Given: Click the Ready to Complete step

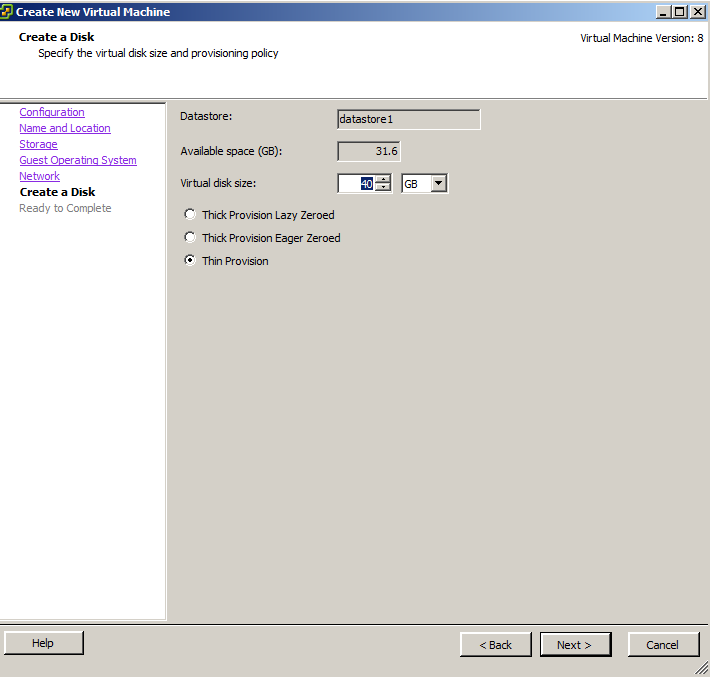Looking at the screenshot, I should 65,208.
